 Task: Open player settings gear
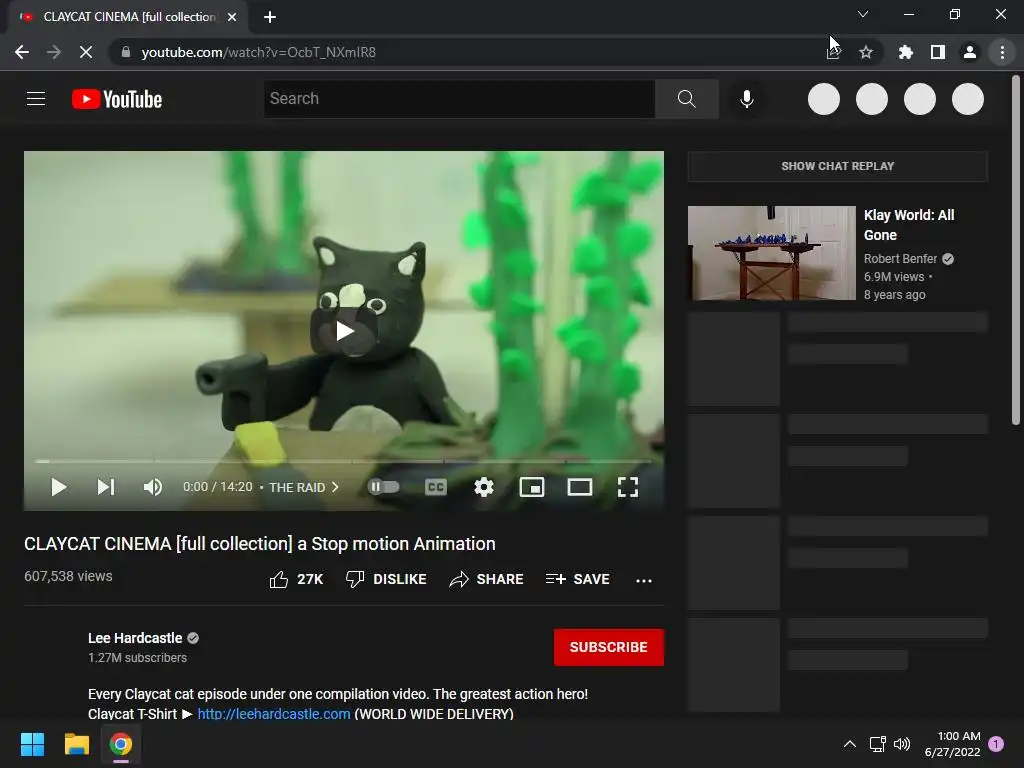pyautogui.click(x=484, y=487)
